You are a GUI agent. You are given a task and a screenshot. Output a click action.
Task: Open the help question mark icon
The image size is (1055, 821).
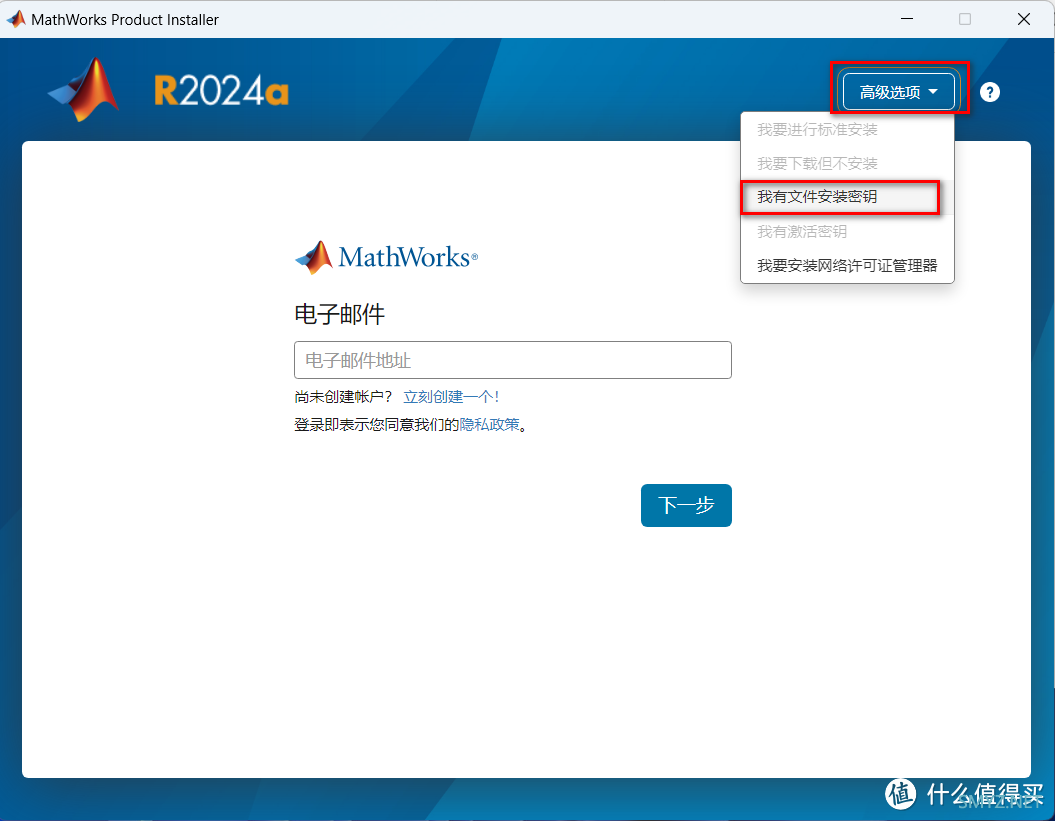tap(989, 92)
